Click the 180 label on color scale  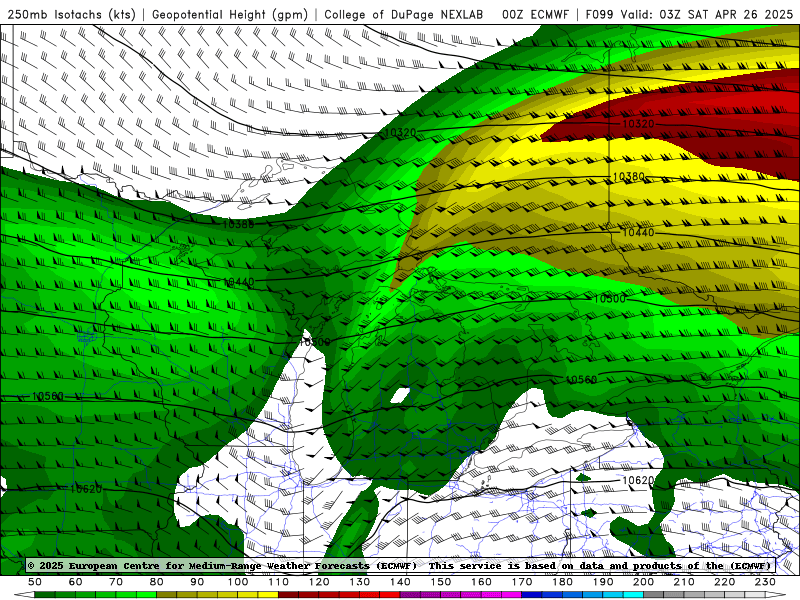coord(562,582)
